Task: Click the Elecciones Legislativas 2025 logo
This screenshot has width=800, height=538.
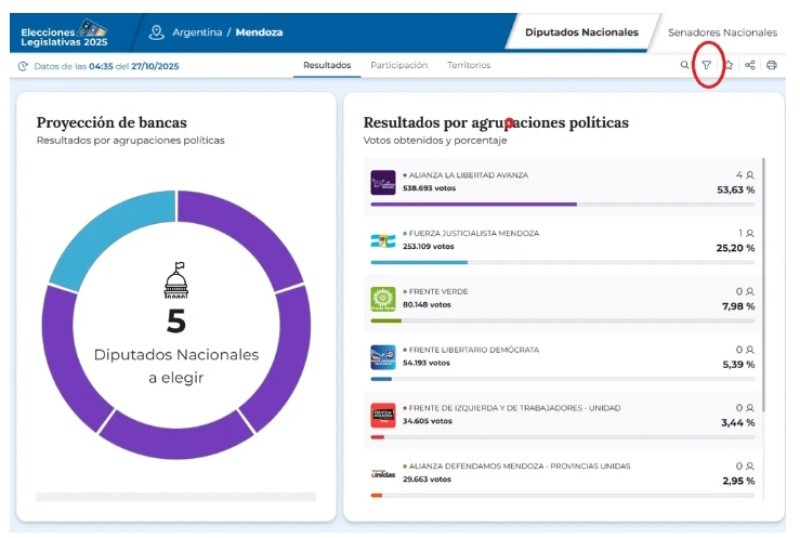Action: tap(64, 33)
